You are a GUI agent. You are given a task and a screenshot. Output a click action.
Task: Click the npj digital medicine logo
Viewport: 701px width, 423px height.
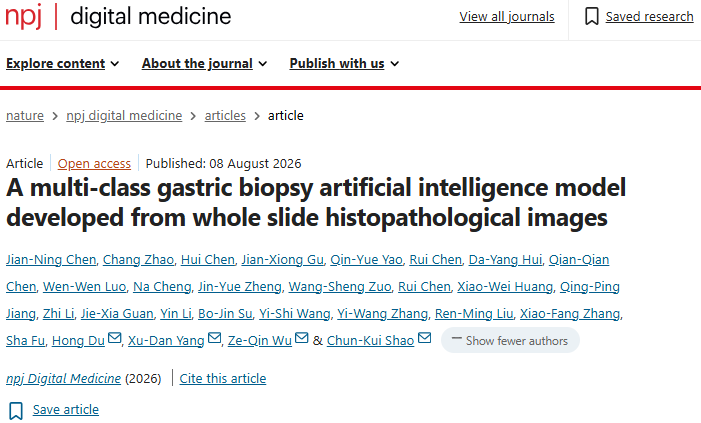tap(118, 17)
